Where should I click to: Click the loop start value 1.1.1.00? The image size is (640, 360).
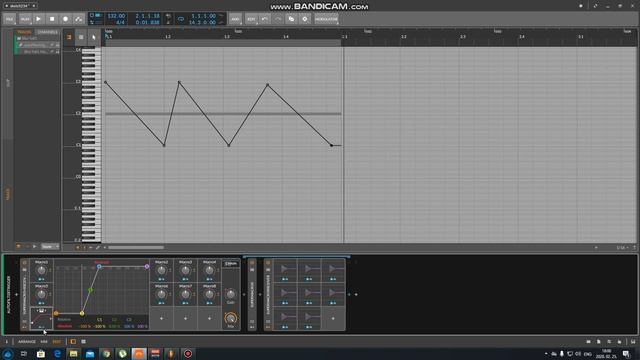click(x=203, y=16)
